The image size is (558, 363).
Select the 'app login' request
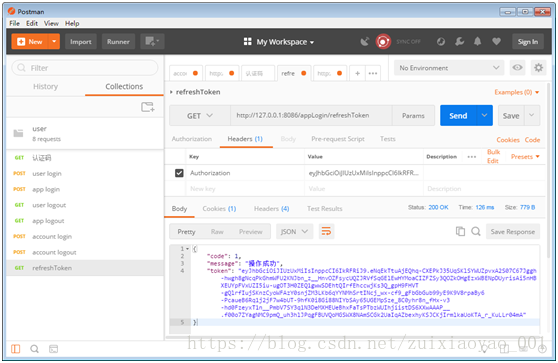click(x=85, y=189)
